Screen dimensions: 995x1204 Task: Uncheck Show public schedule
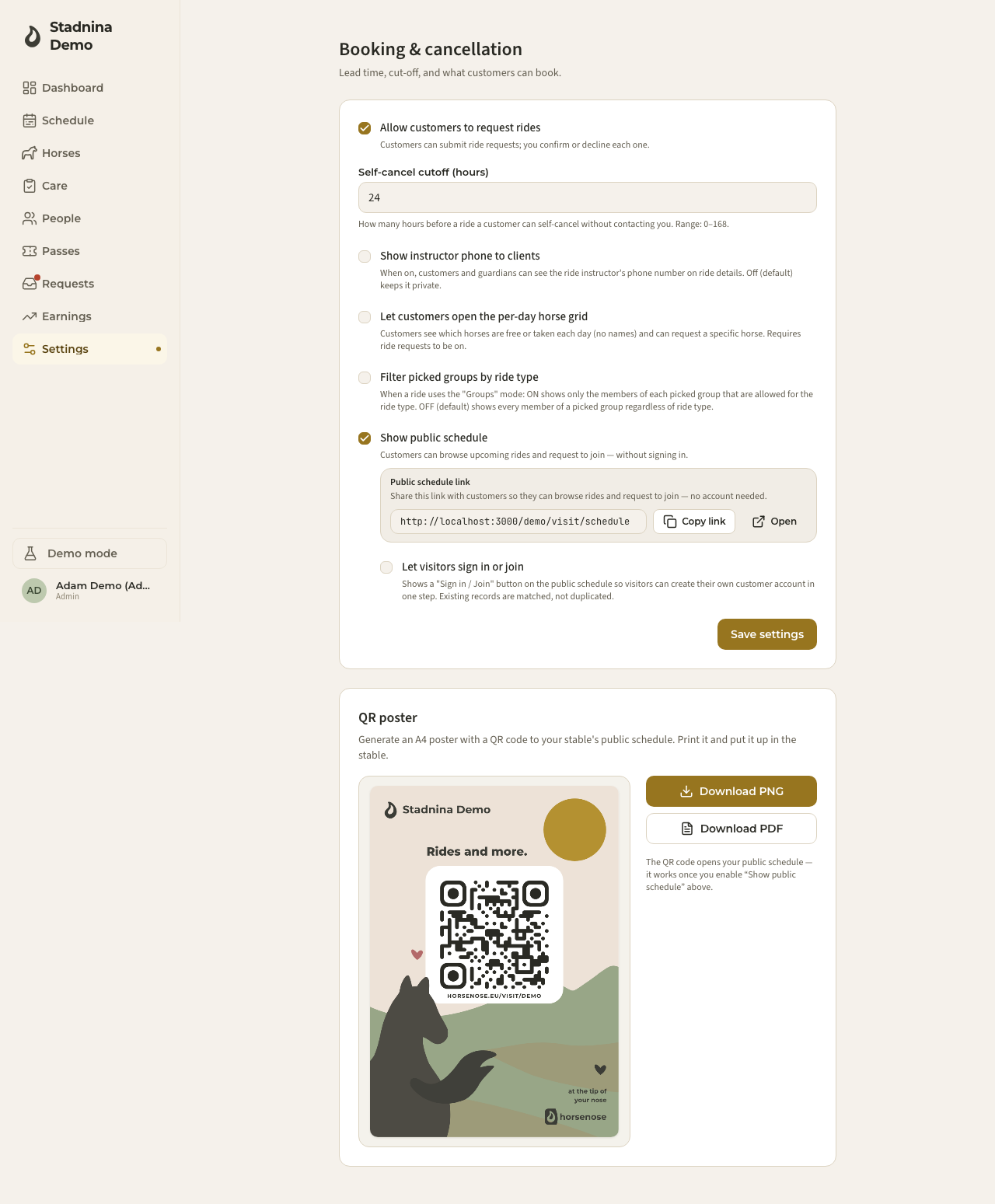pos(365,438)
